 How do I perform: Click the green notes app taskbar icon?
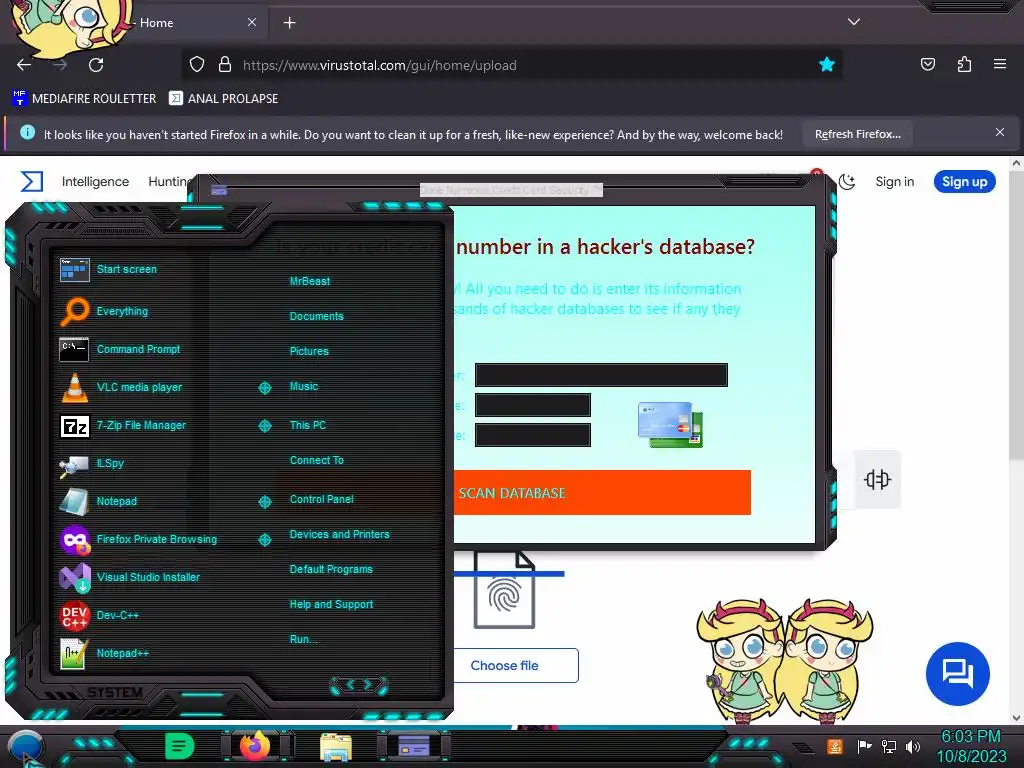179,746
